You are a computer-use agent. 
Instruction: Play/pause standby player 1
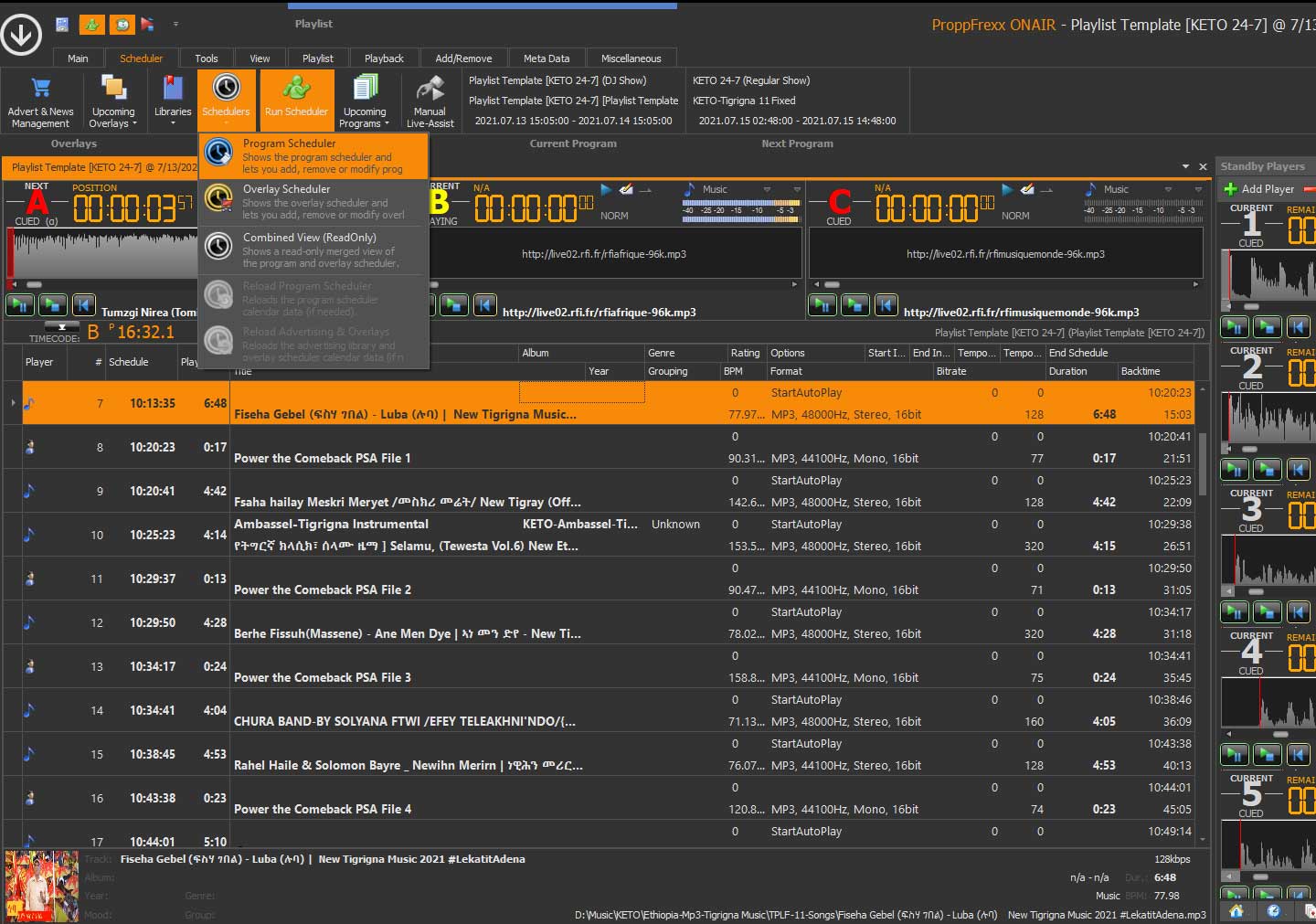(x=1235, y=327)
